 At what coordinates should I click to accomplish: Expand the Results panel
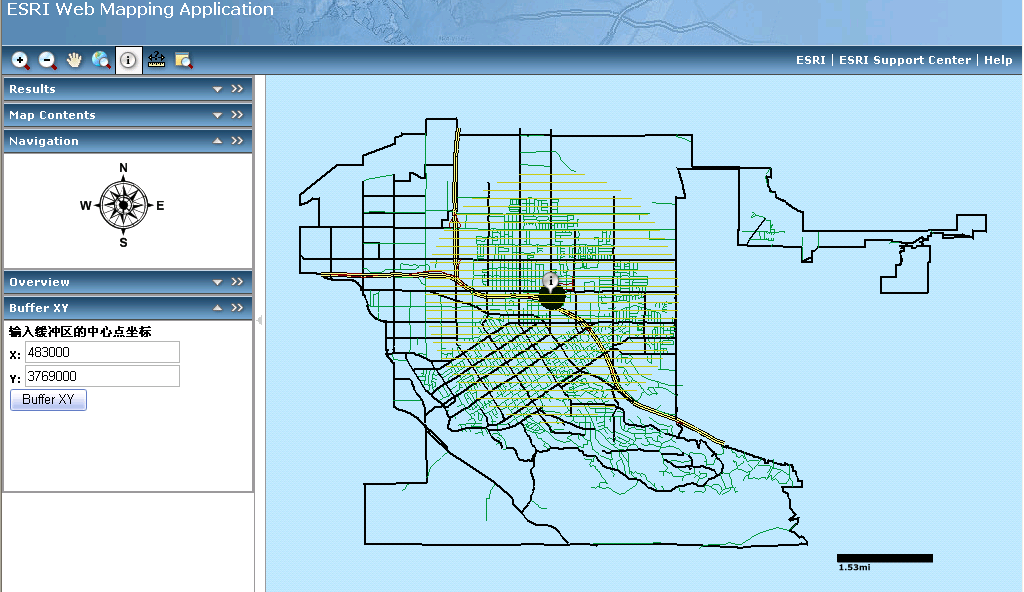[217, 89]
